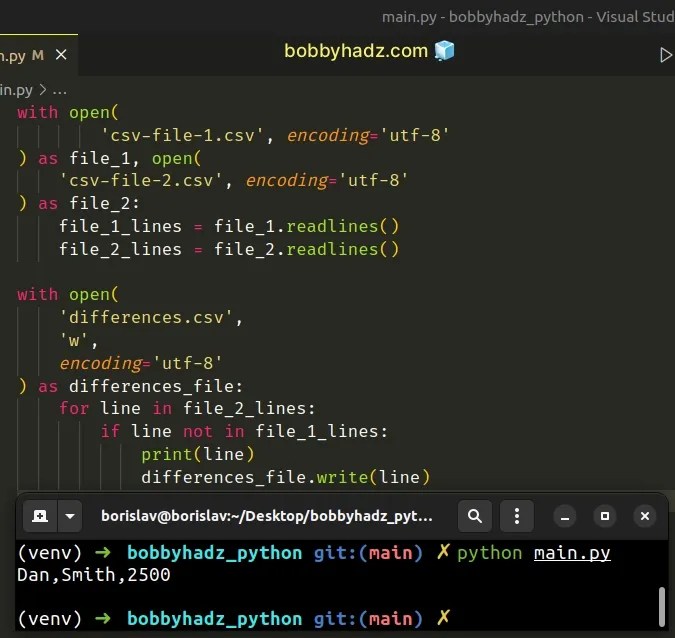Screen dimensions: 675x638
Task: Click 'w' mode string argument
Action: tap(74, 341)
